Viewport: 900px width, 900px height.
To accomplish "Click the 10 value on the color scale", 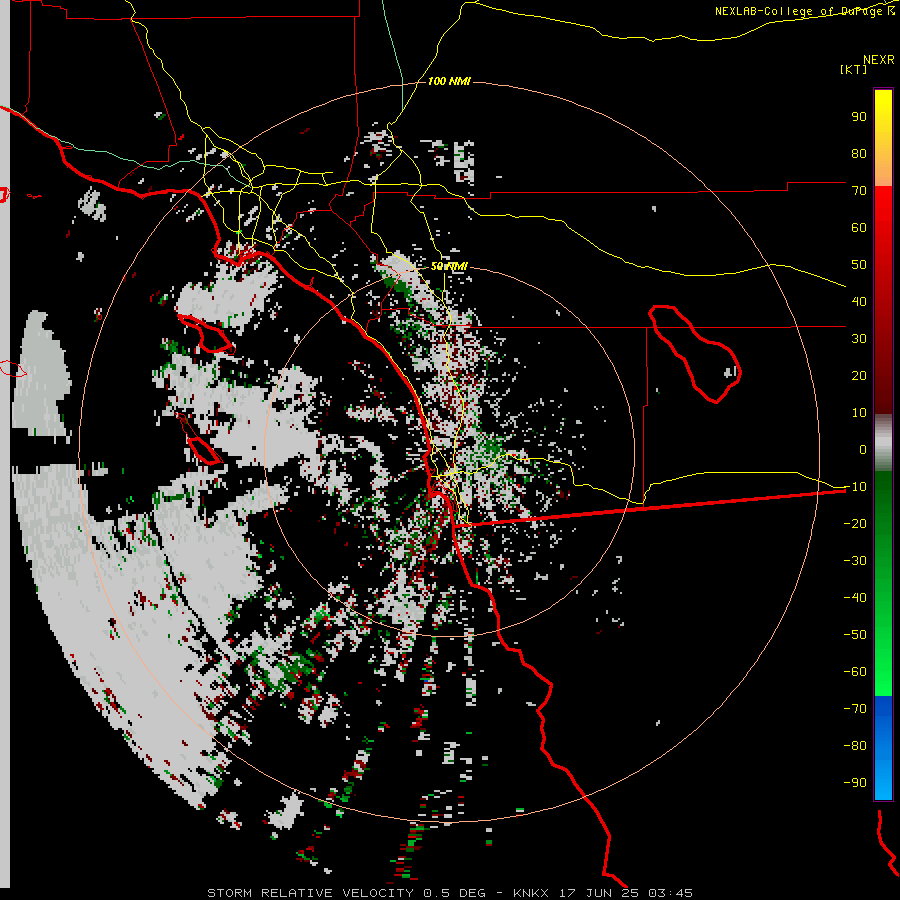I will point(859,413).
